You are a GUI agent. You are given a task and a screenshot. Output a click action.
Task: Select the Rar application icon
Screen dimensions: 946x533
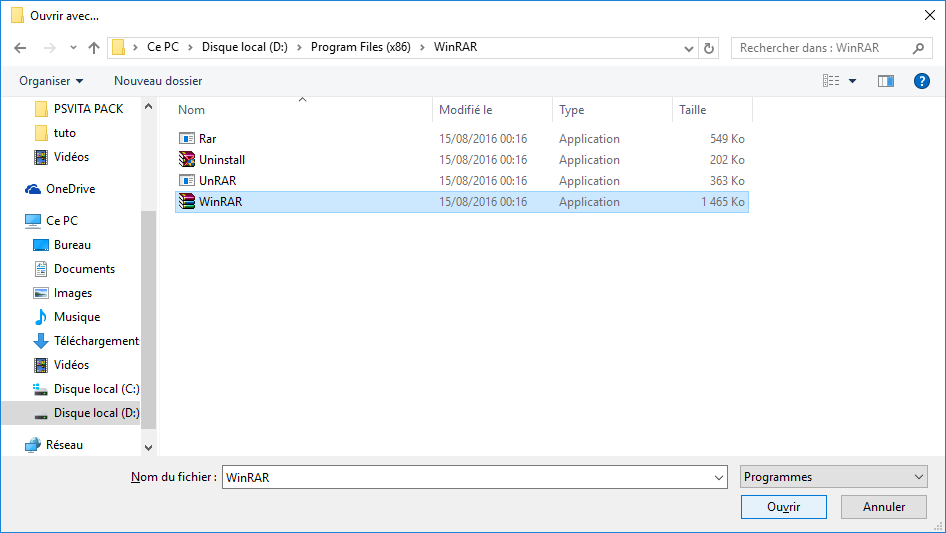tap(187, 138)
